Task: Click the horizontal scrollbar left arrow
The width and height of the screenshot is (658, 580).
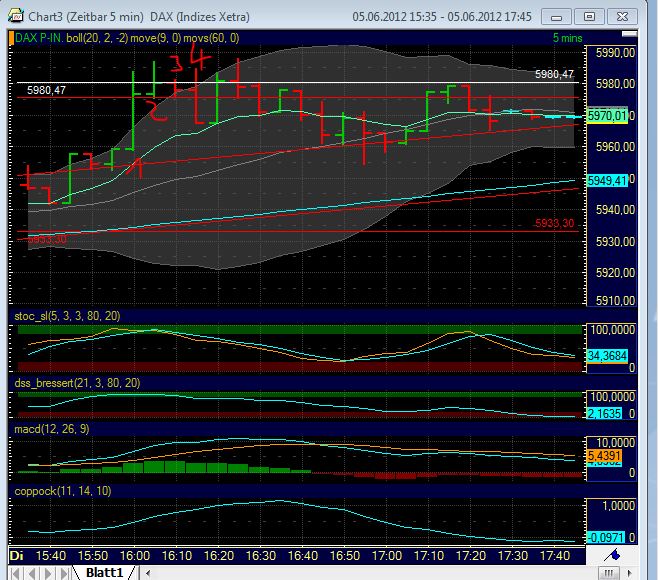Action: (x=148, y=573)
